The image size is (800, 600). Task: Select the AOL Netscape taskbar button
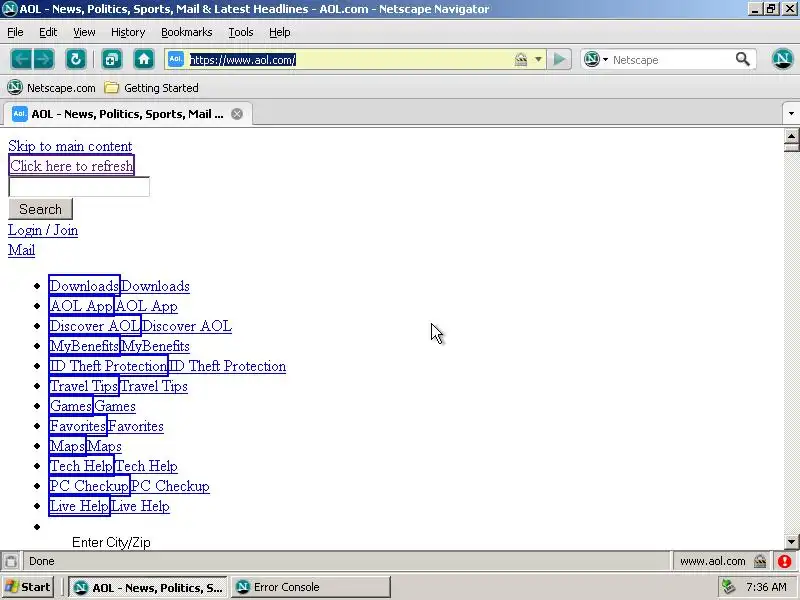pos(148,587)
